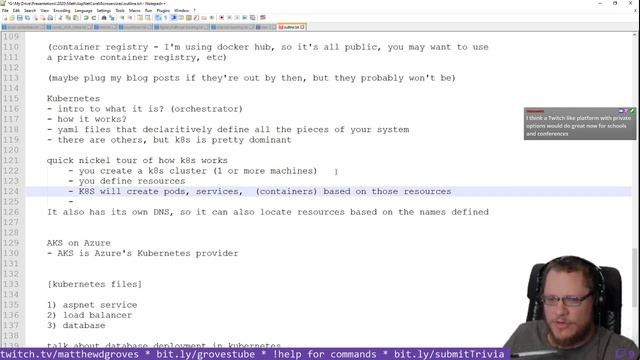Open the Search menu
Screen dimensions: 640x360
(x=30, y=10)
